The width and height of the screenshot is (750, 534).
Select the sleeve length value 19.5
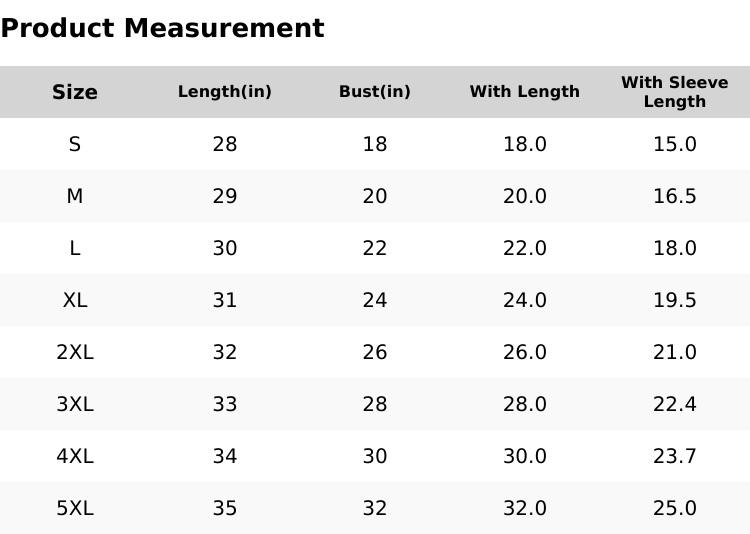point(675,300)
